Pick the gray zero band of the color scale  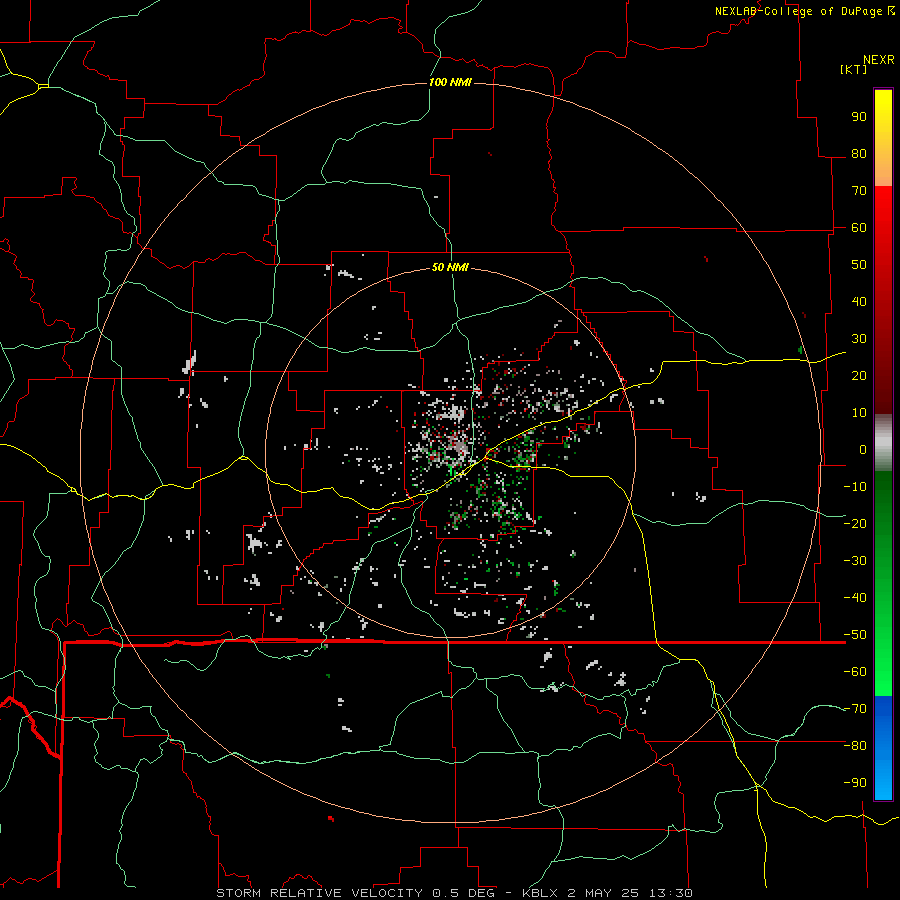click(x=883, y=443)
